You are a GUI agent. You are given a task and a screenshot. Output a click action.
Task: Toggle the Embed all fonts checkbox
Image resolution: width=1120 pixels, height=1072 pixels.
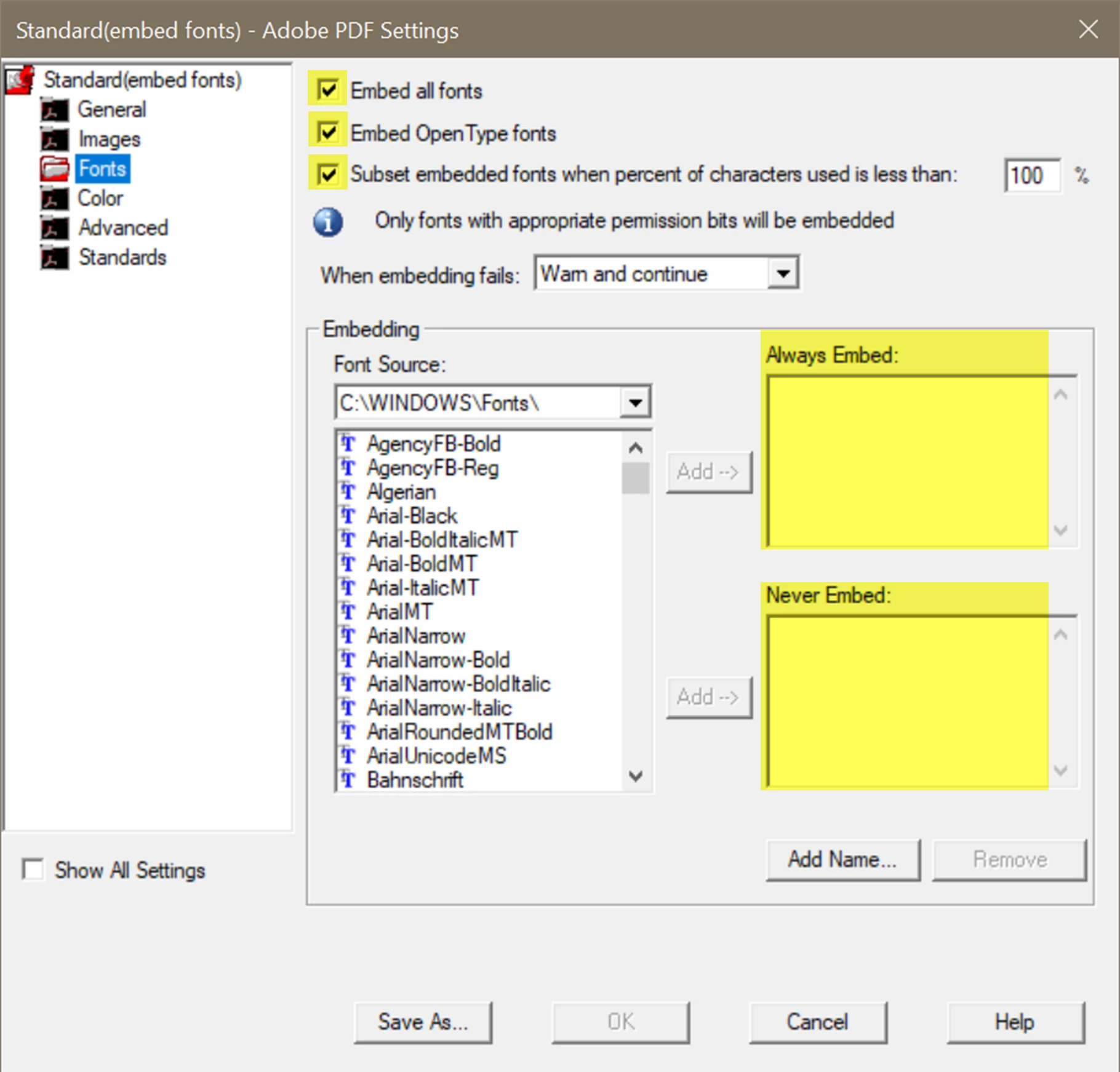coord(328,90)
